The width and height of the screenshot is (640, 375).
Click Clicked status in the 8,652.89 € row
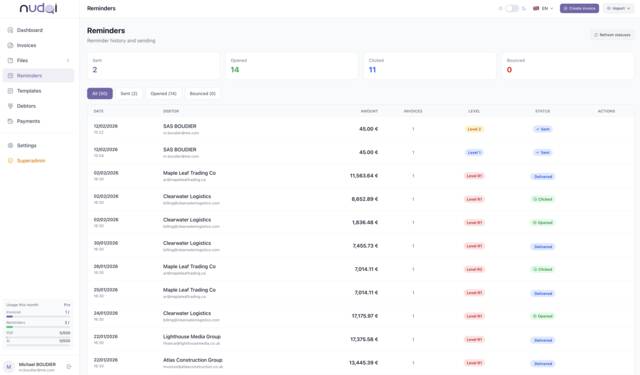tap(543, 199)
